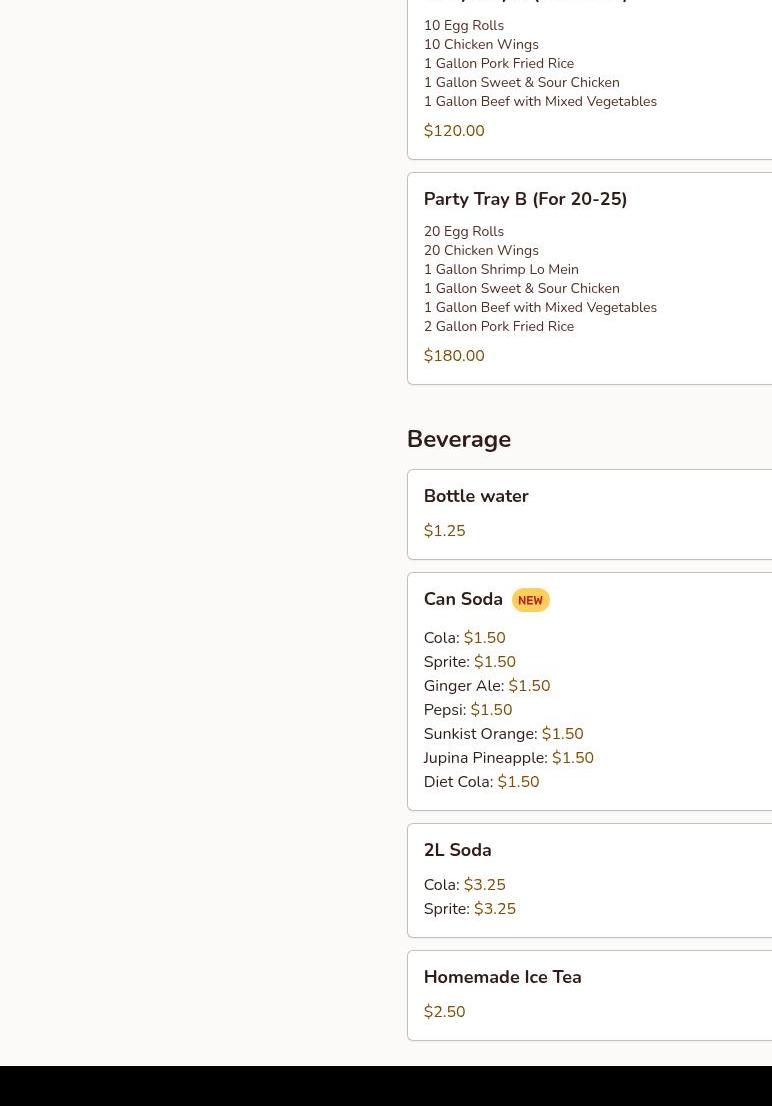Pick the 2L Sprite for $3.25
Screen dimensions: 772x1106
pos(469,909)
